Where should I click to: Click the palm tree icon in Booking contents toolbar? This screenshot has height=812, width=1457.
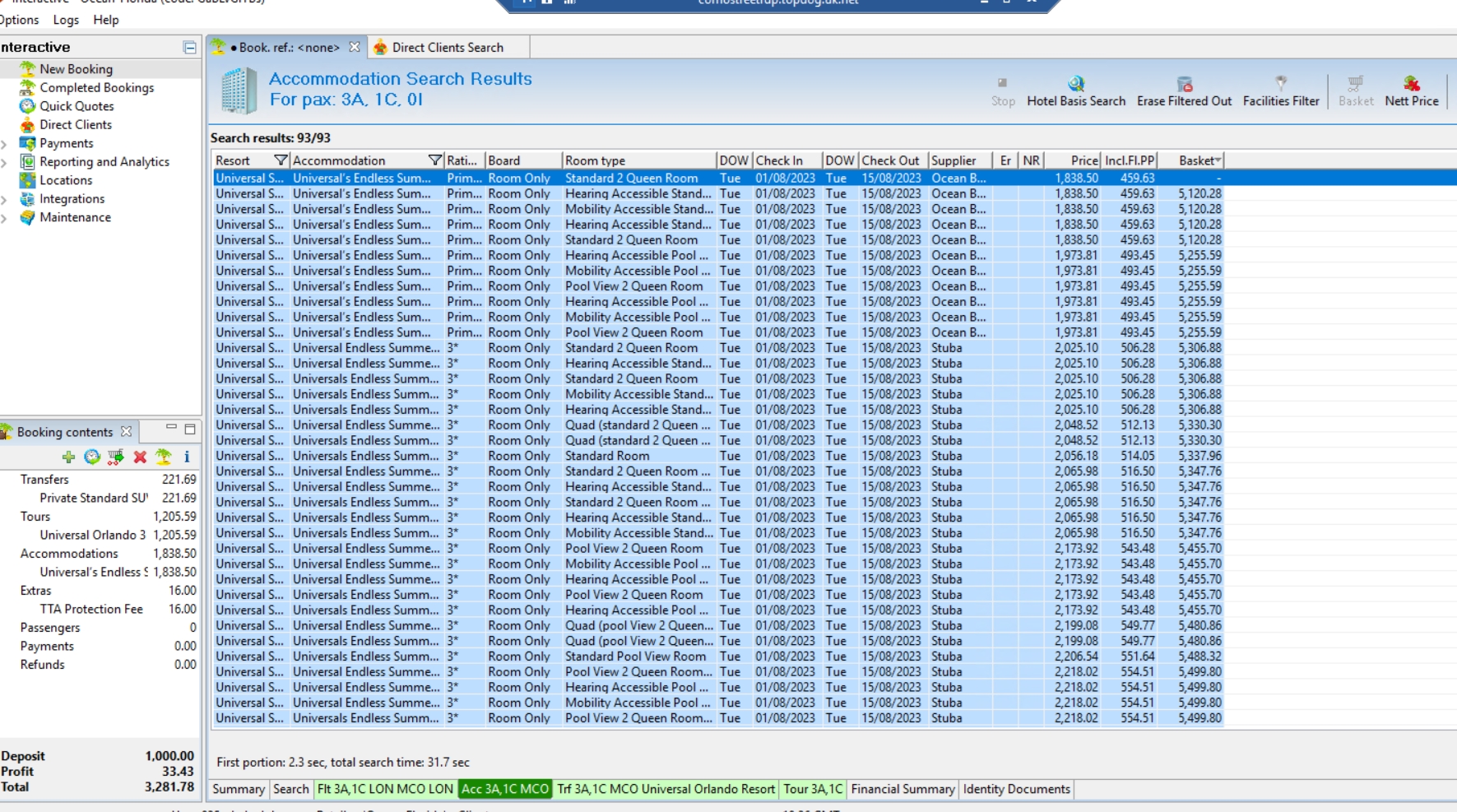pyautogui.click(x=164, y=457)
